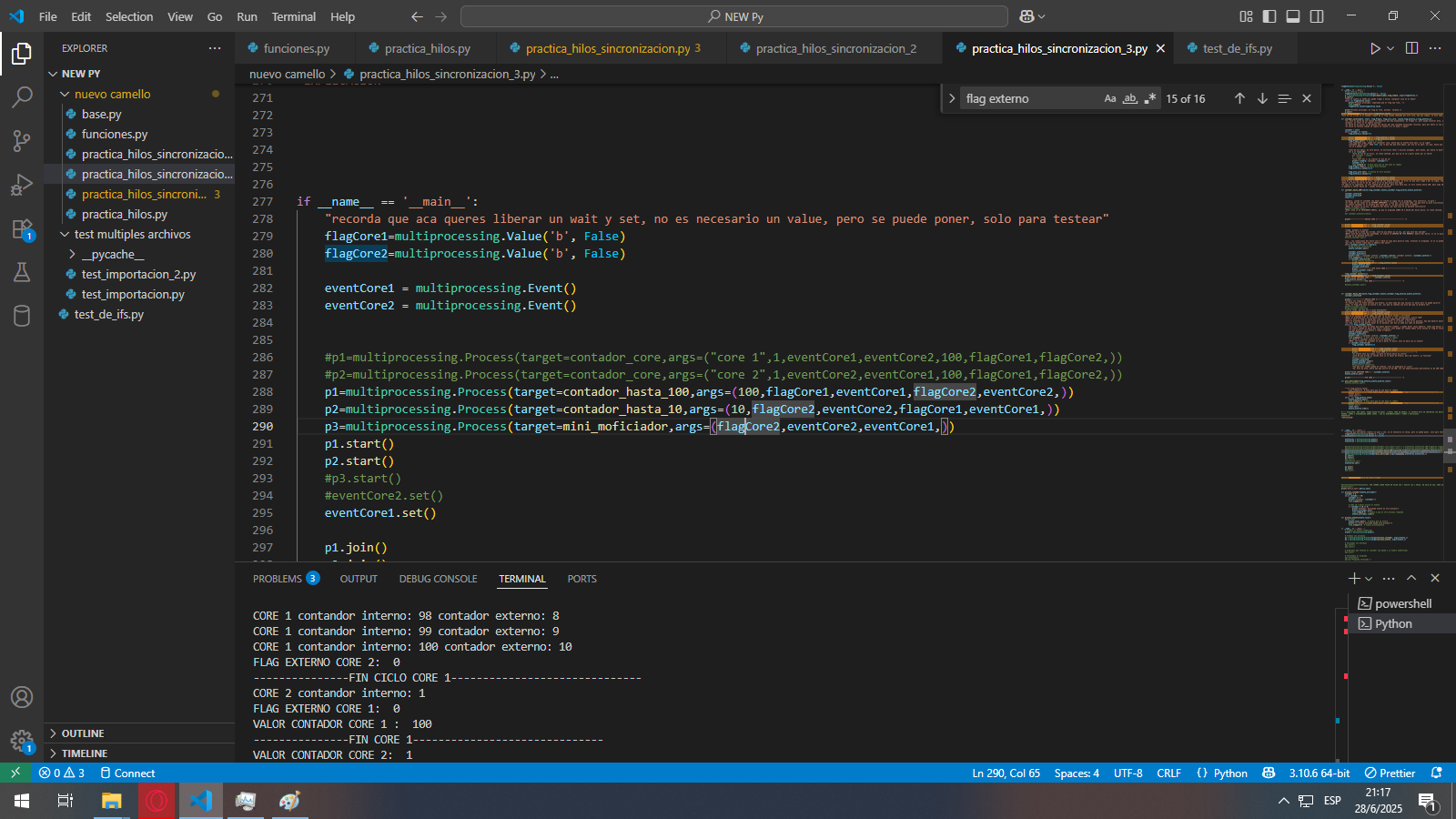Click the editor minimap overview
The height and width of the screenshot is (819, 1456).
click(x=1391, y=322)
